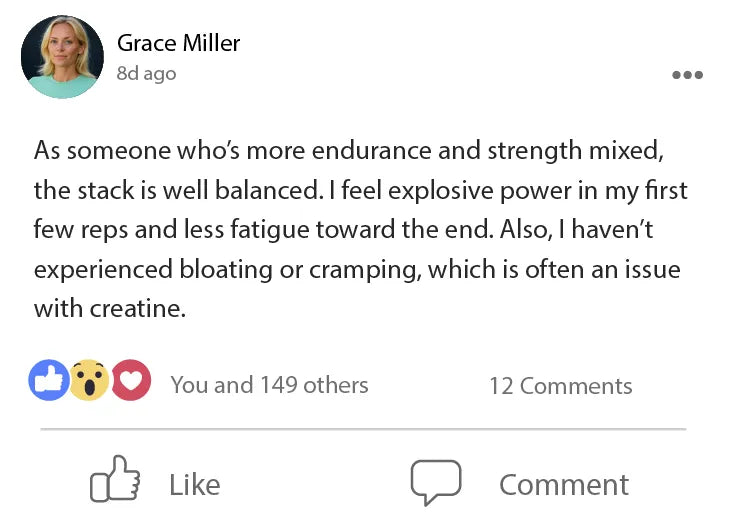Image resolution: width=729 pixels, height=532 pixels.
Task: Open the post's "8d ago" timestamp
Action: [146, 74]
